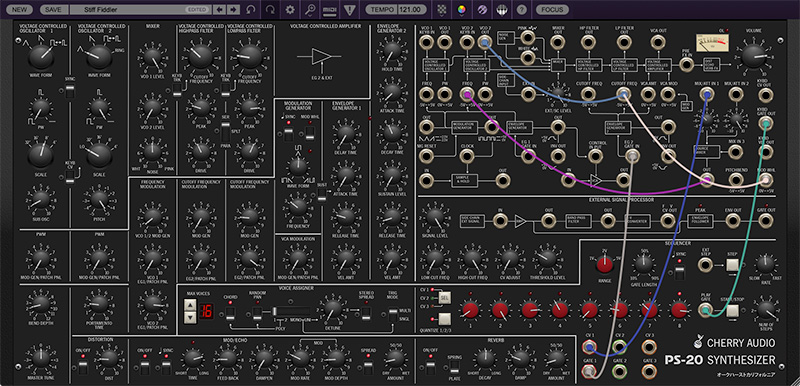Toggle the Distortion ON/OFF switch

83,368
